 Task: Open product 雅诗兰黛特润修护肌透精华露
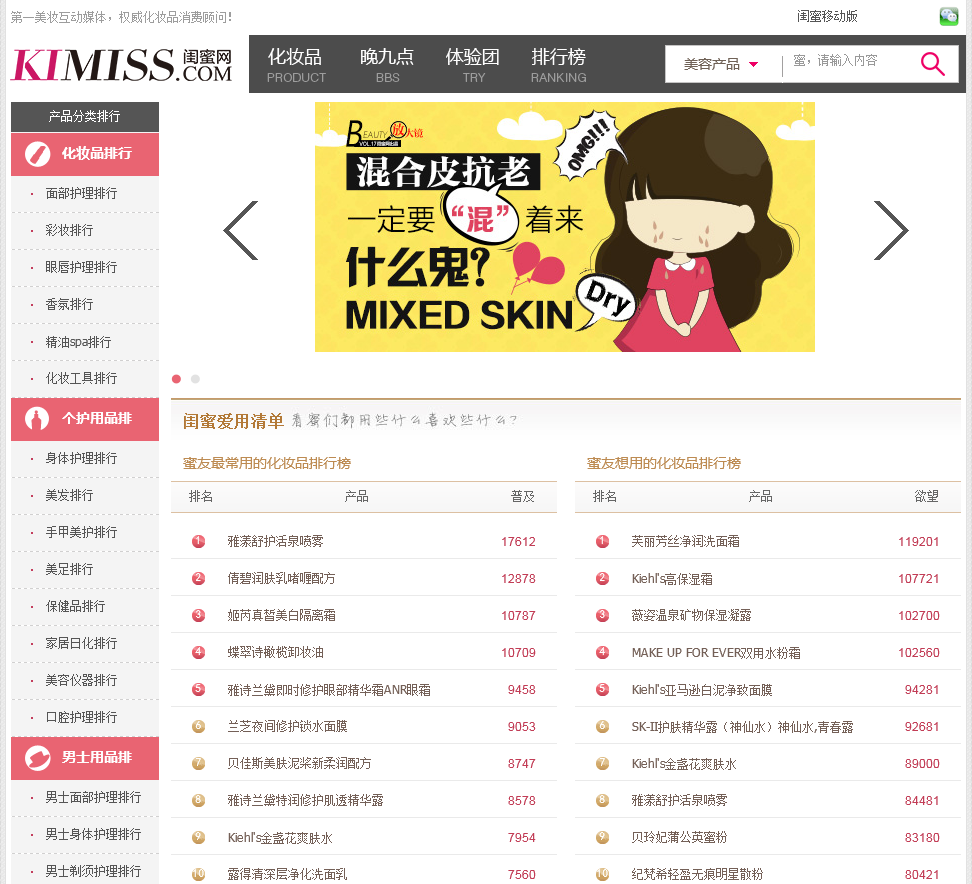coord(306,800)
